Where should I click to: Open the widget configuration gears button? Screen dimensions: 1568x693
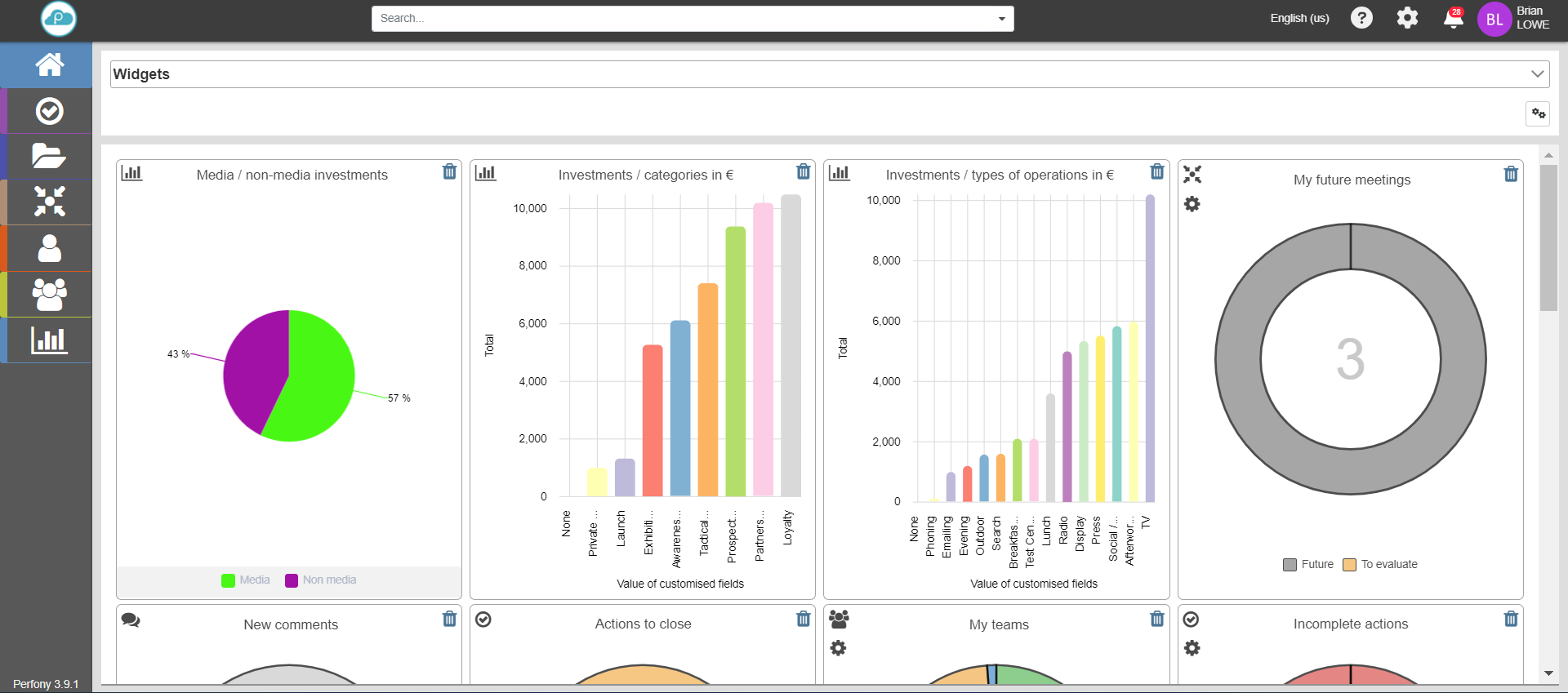pos(1538,113)
